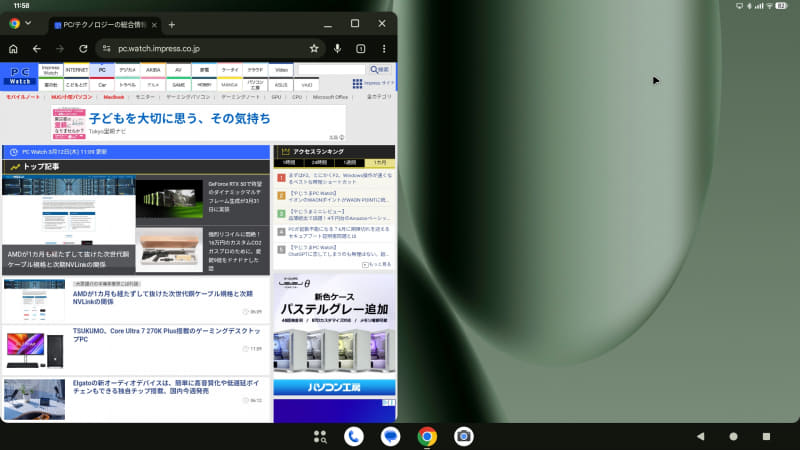Click もっと見る under access ranking

[377, 264]
